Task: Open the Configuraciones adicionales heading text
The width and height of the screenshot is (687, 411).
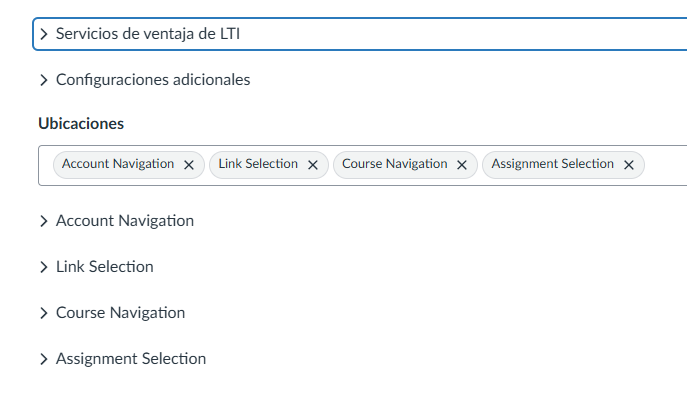Action: pyautogui.click(x=153, y=80)
